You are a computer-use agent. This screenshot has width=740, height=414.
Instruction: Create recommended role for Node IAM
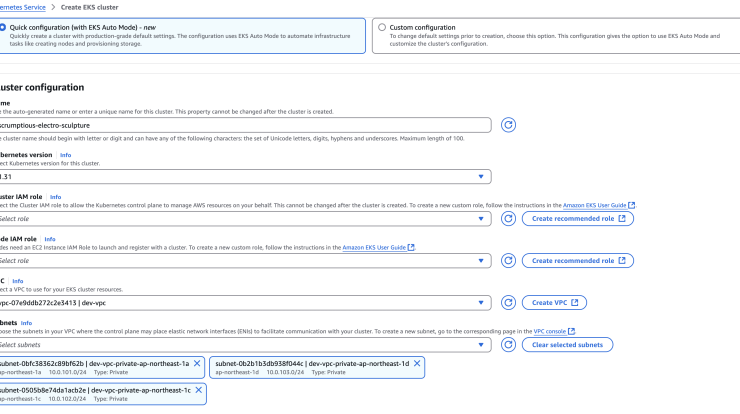tap(578, 261)
